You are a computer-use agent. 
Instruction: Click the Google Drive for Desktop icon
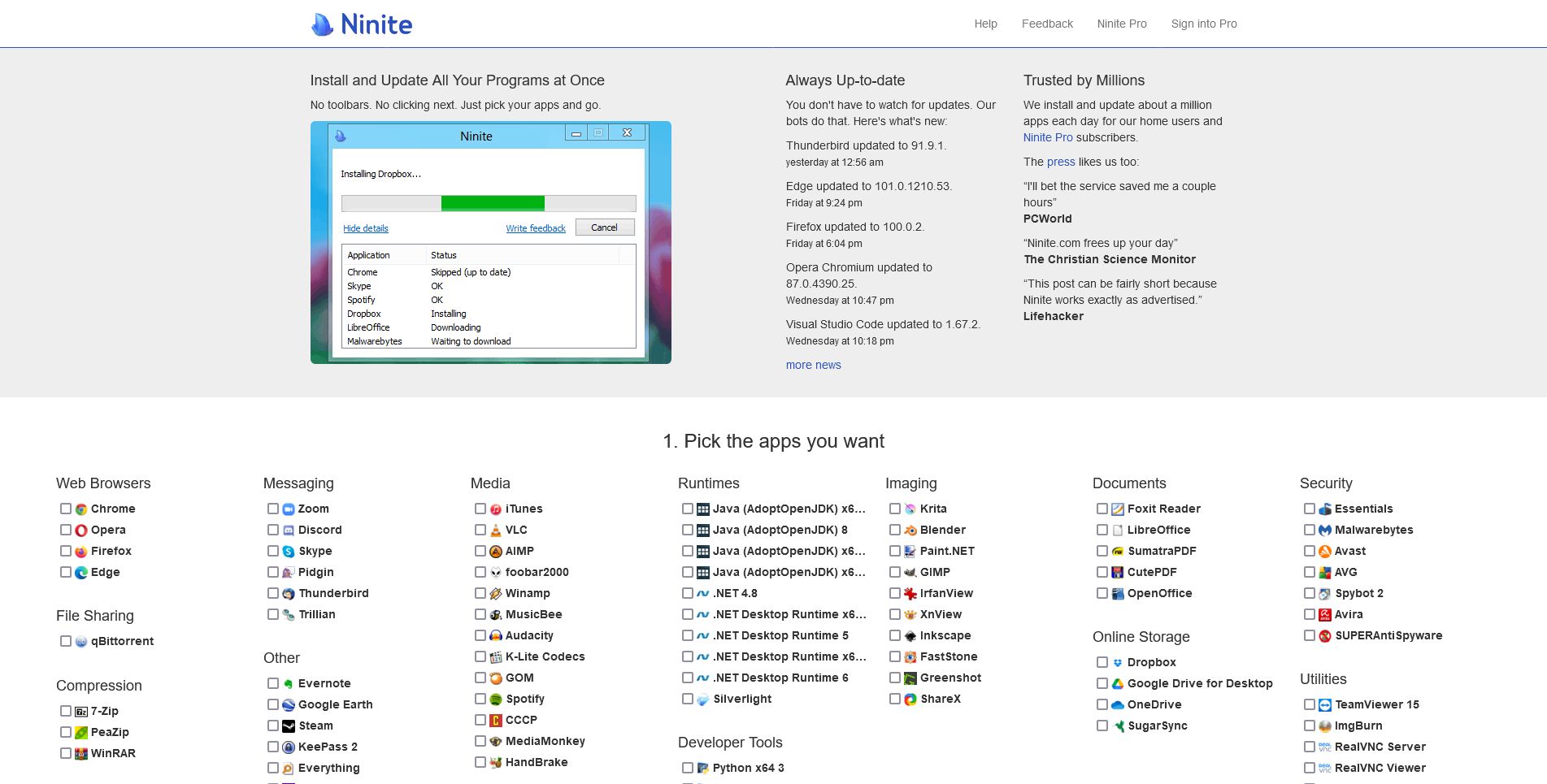1118,684
